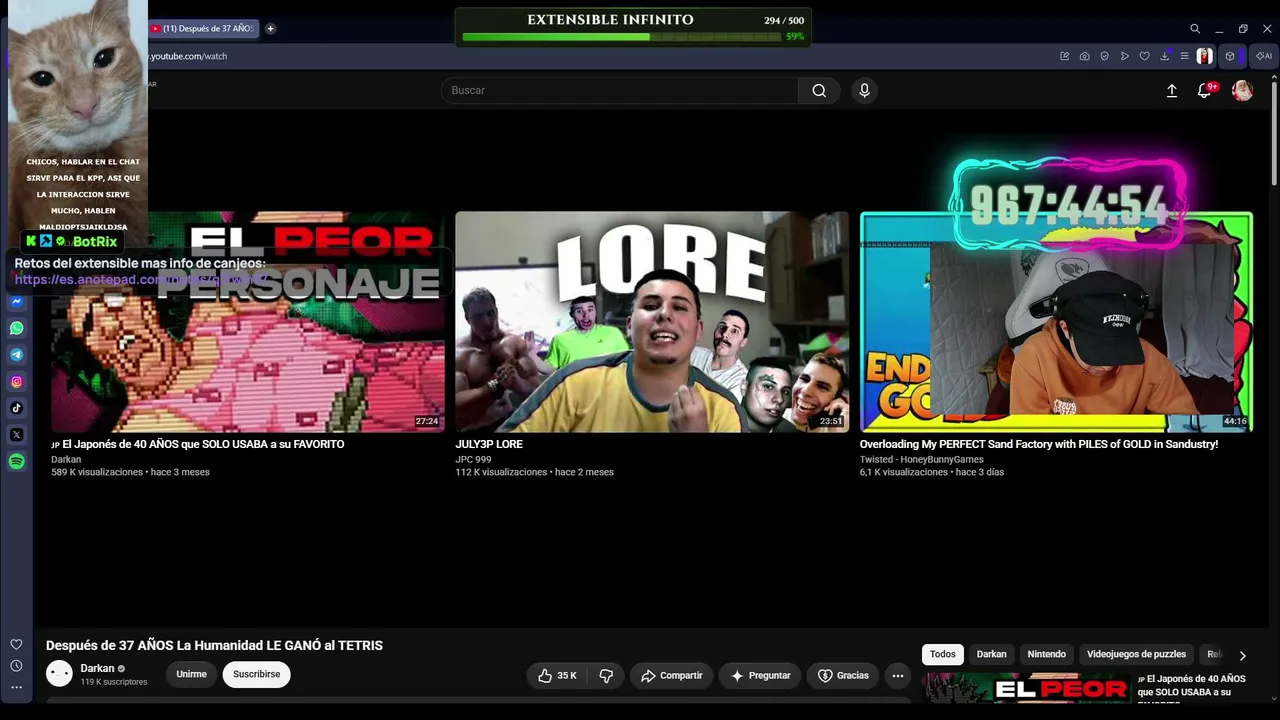Open the sidebar three-dots more options
The height and width of the screenshot is (720, 1280).
(x=16, y=687)
